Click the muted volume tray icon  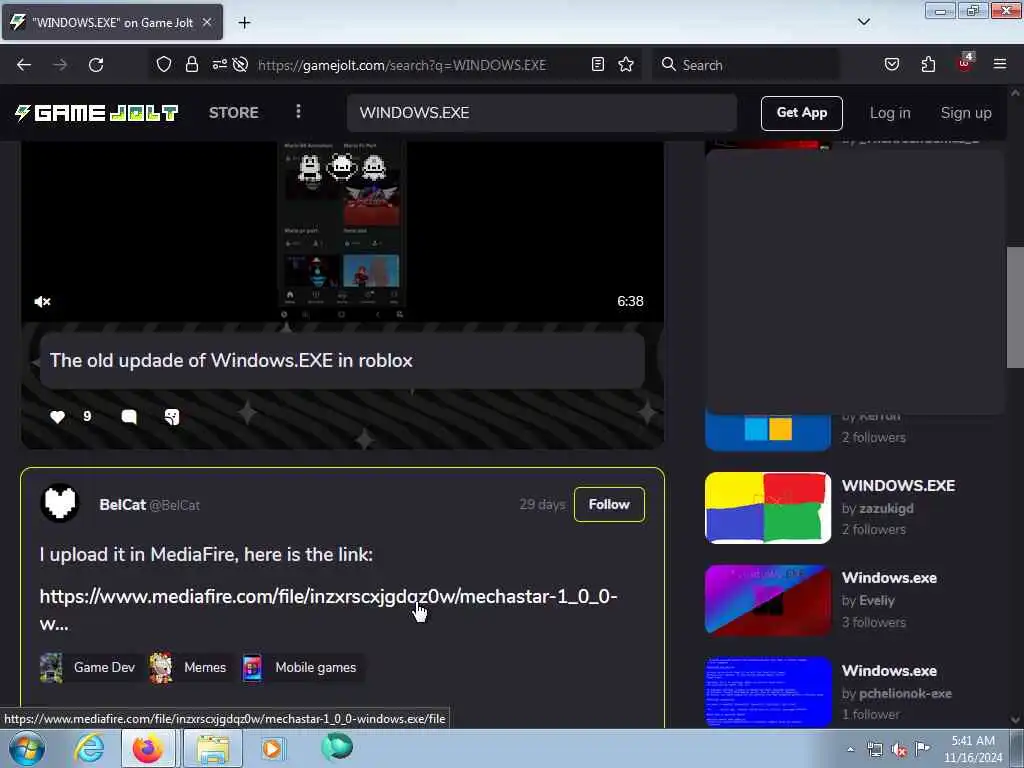click(x=899, y=749)
